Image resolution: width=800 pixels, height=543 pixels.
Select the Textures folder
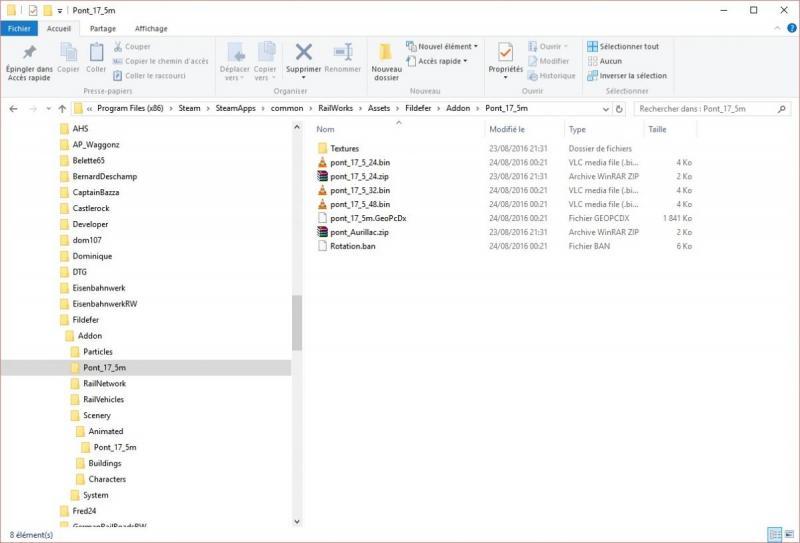pyautogui.click(x=344, y=149)
